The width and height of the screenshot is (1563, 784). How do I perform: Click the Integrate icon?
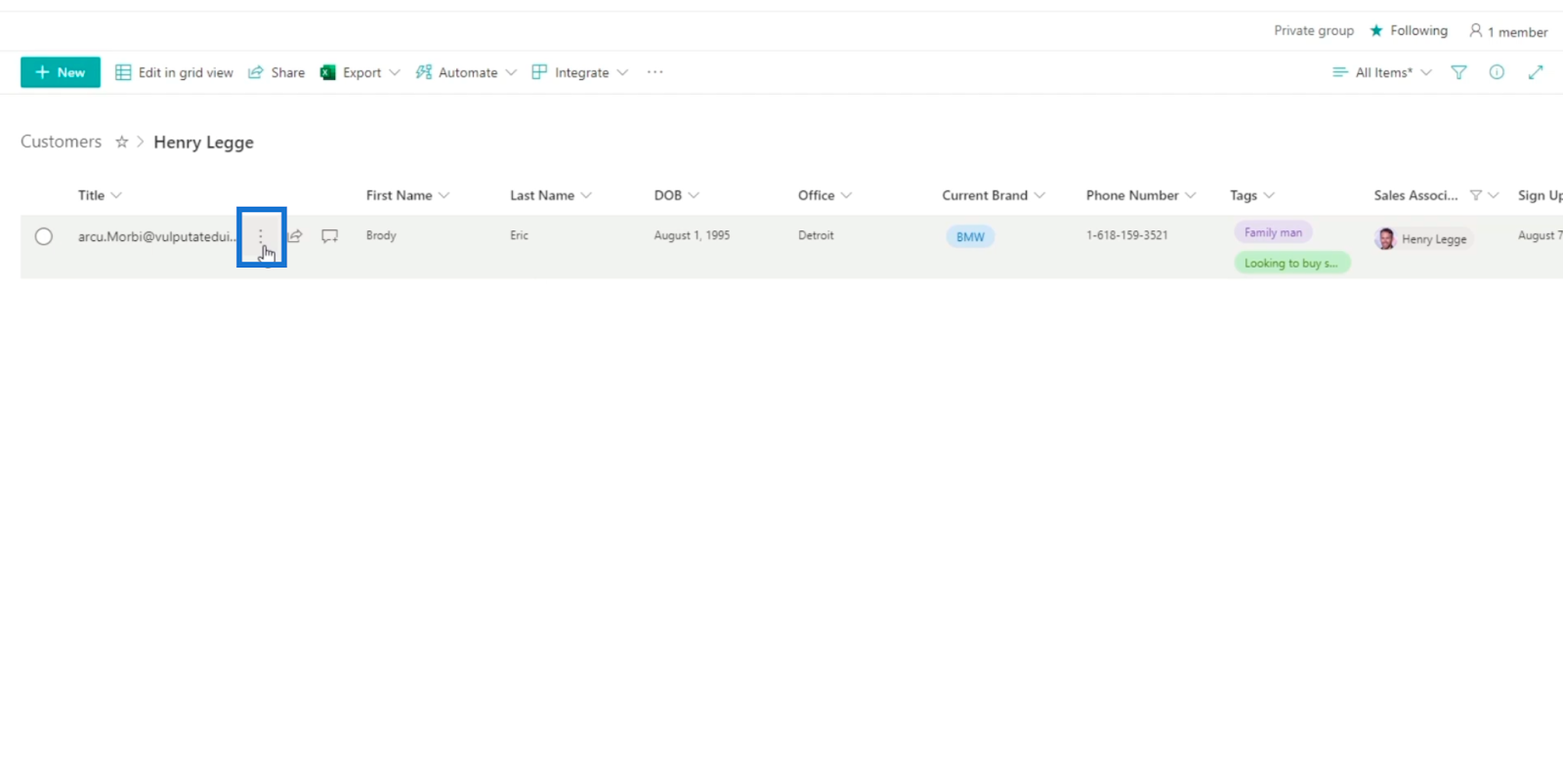(539, 72)
